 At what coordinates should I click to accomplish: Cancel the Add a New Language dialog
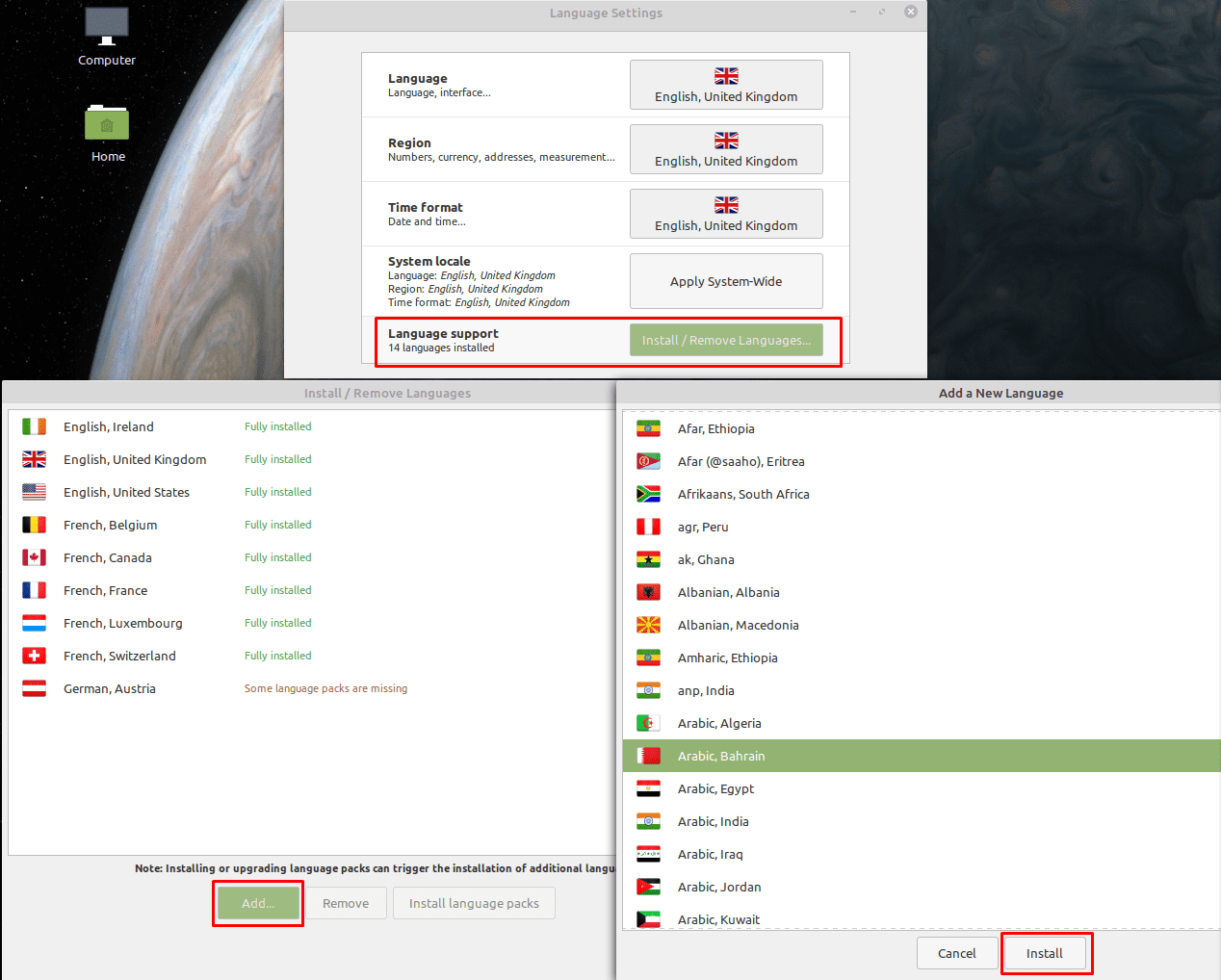[957, 953]
